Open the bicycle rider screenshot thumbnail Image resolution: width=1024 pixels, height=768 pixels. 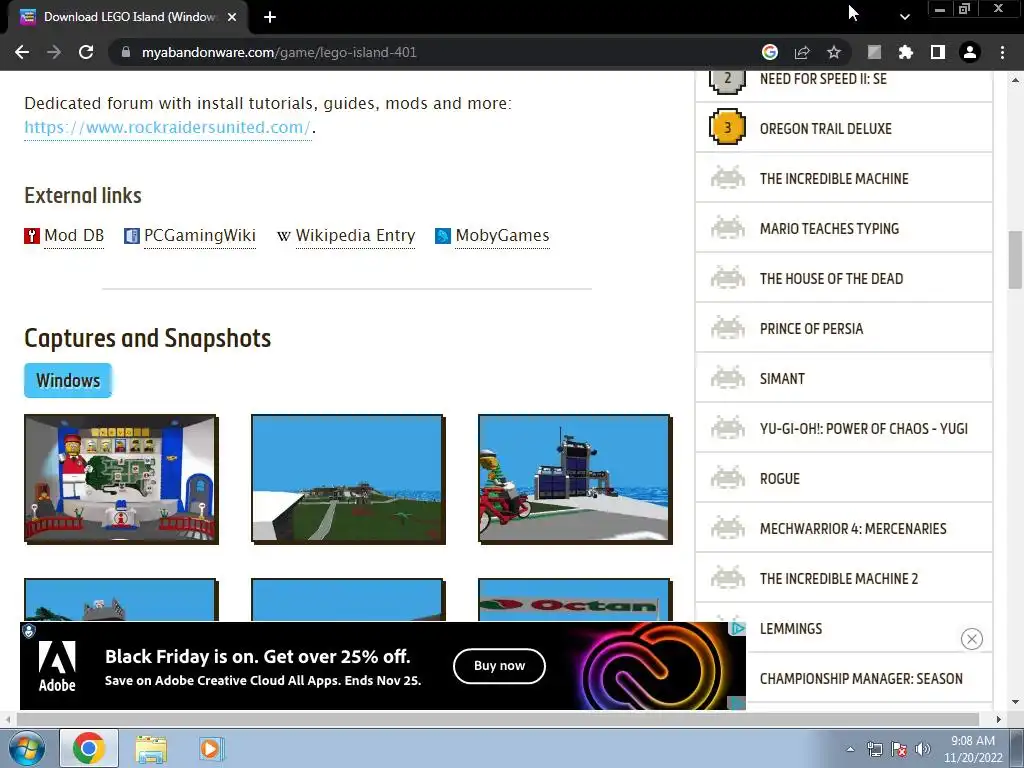pos(575,479)
